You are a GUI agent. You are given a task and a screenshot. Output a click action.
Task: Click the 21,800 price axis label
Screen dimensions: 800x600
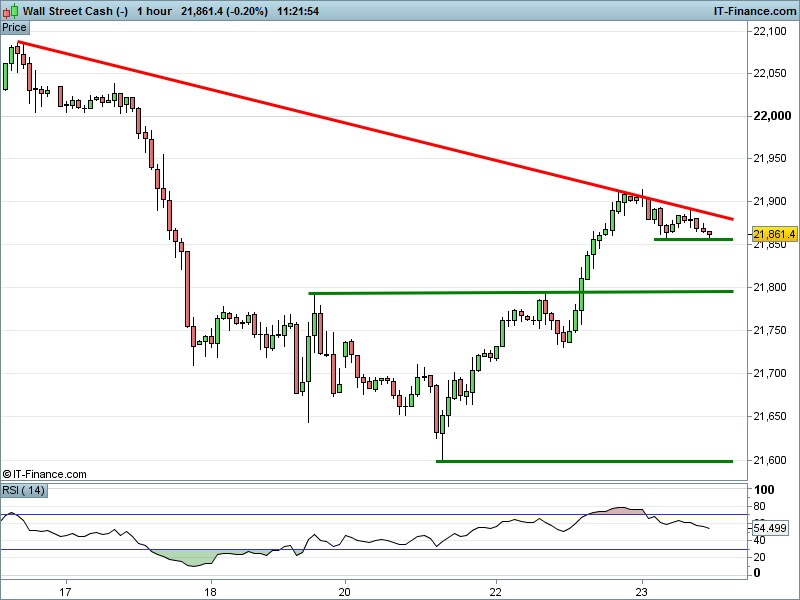(770, 287)
